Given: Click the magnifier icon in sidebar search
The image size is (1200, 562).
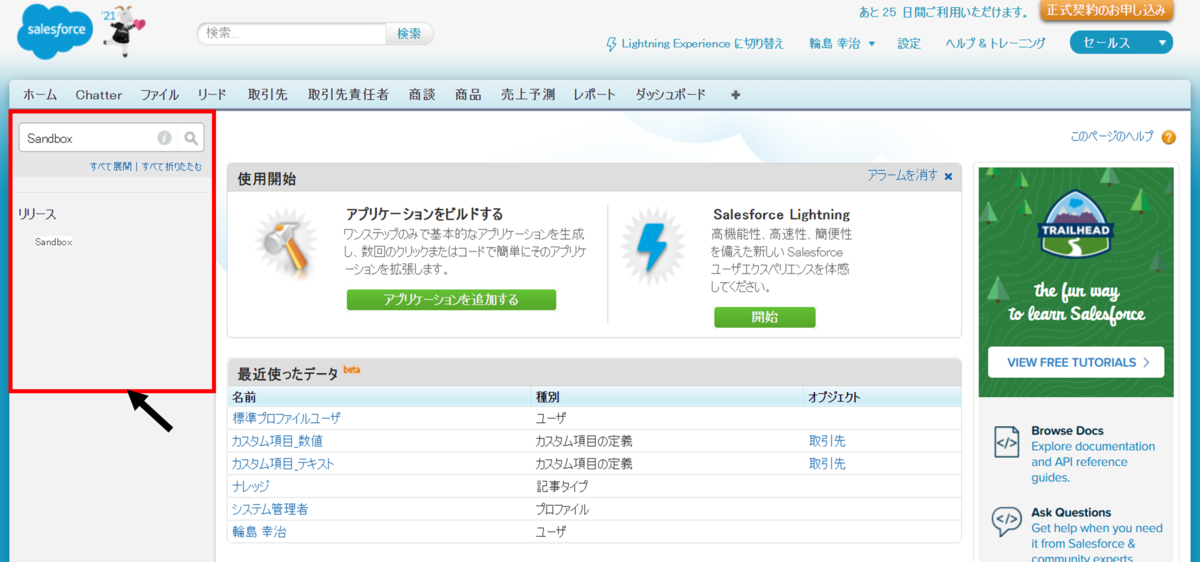Looking at the screenshot, I should [191, 138].
